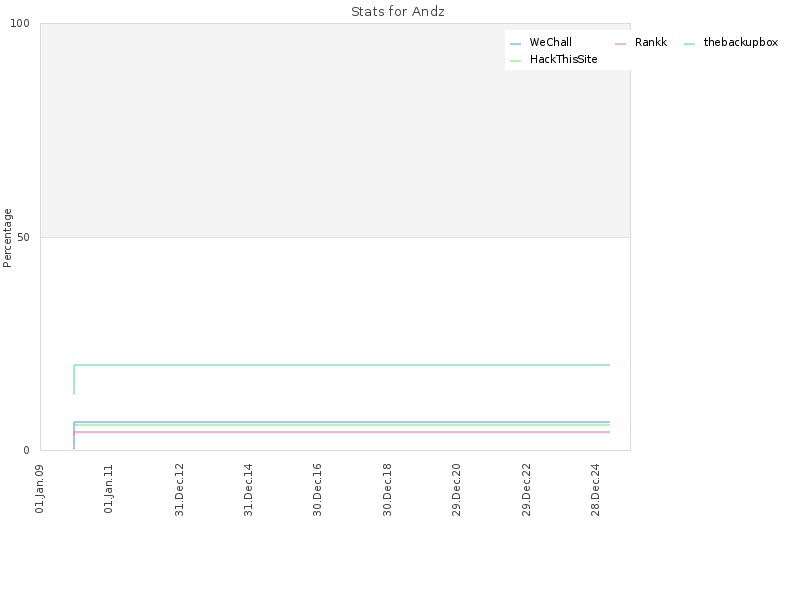Click the HackThisSite legend label
The height and width of the screenshot is (600, 800).
point(563,59)
